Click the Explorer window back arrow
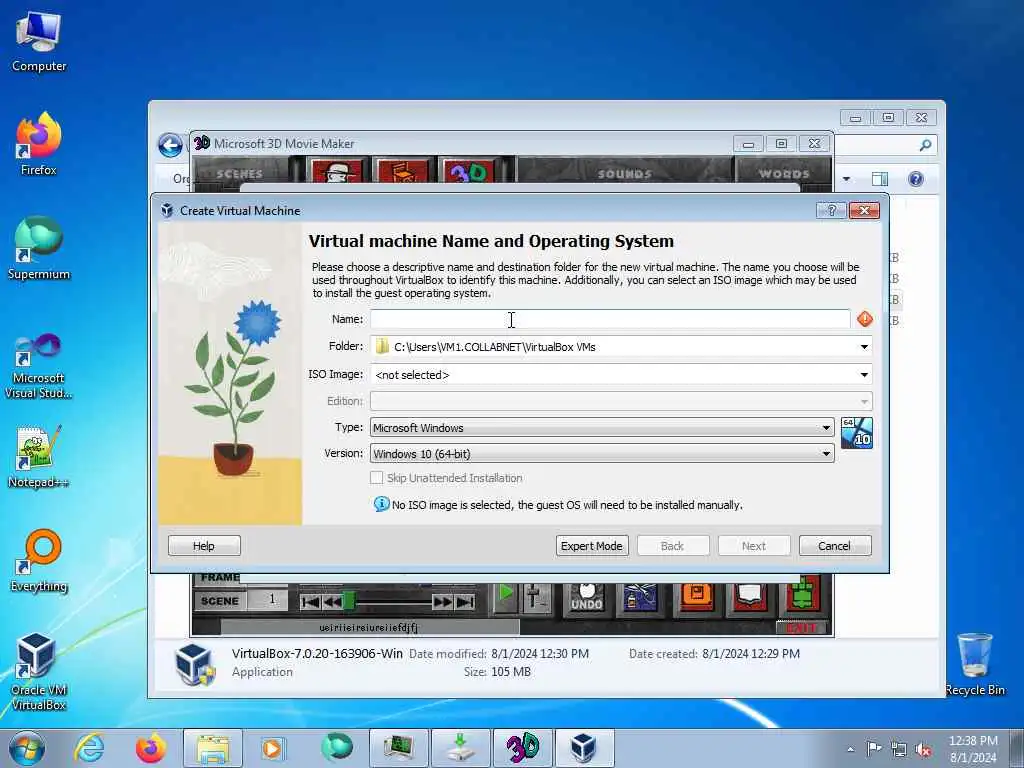 170,145
